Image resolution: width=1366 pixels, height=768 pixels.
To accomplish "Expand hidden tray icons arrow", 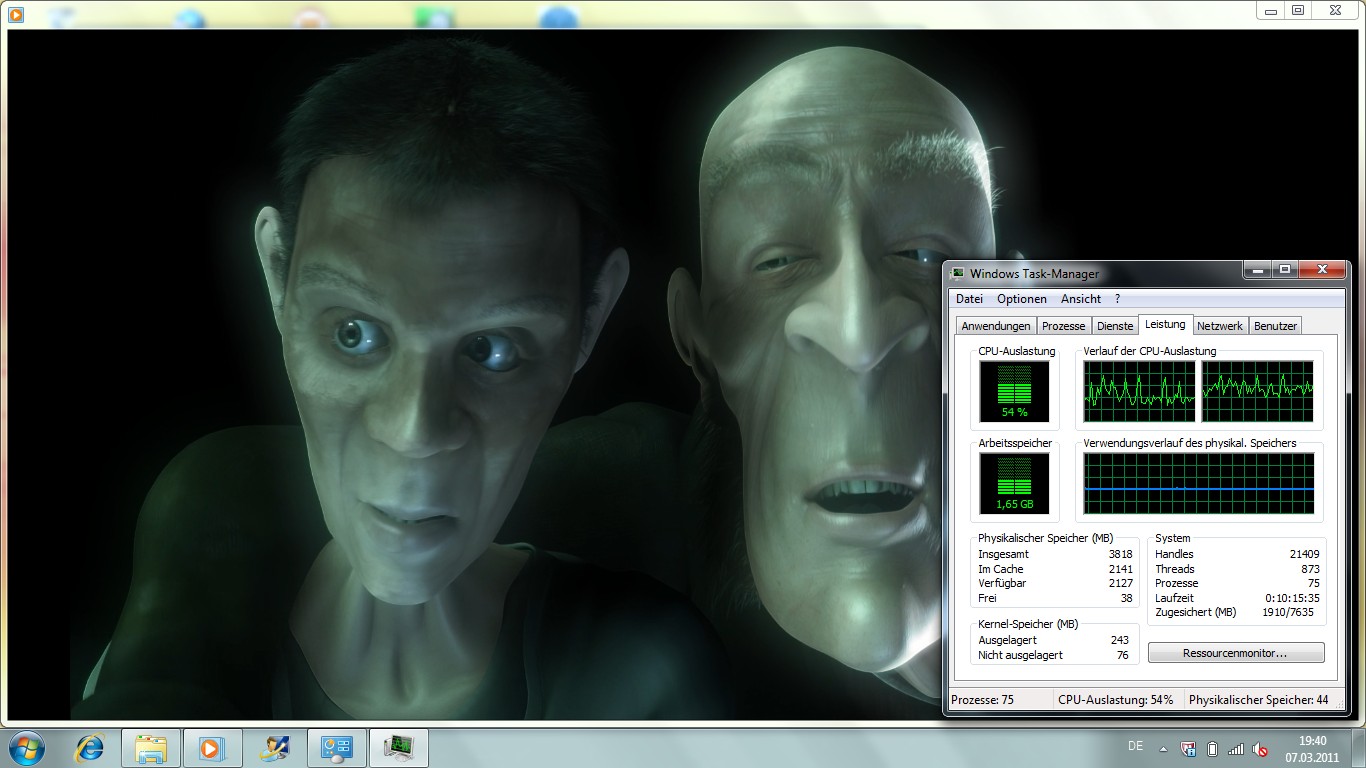I will click(1163, 748).
